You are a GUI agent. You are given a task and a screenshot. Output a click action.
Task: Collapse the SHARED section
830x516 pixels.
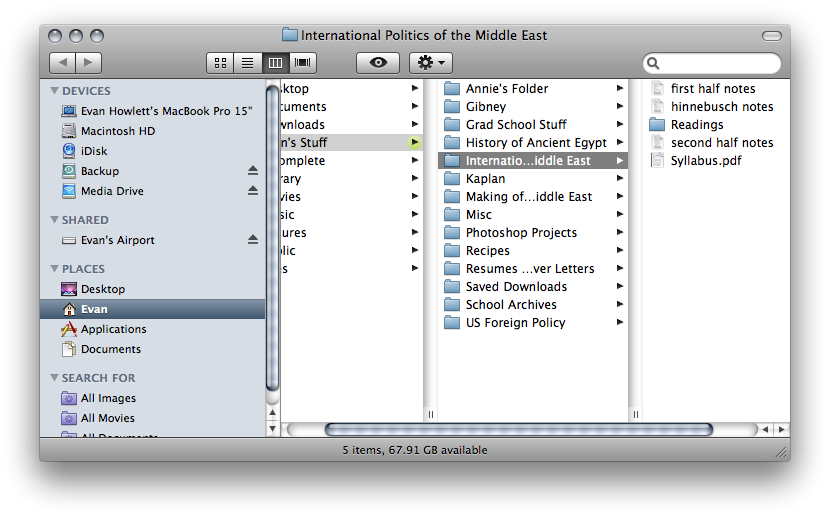click(54, 220)
